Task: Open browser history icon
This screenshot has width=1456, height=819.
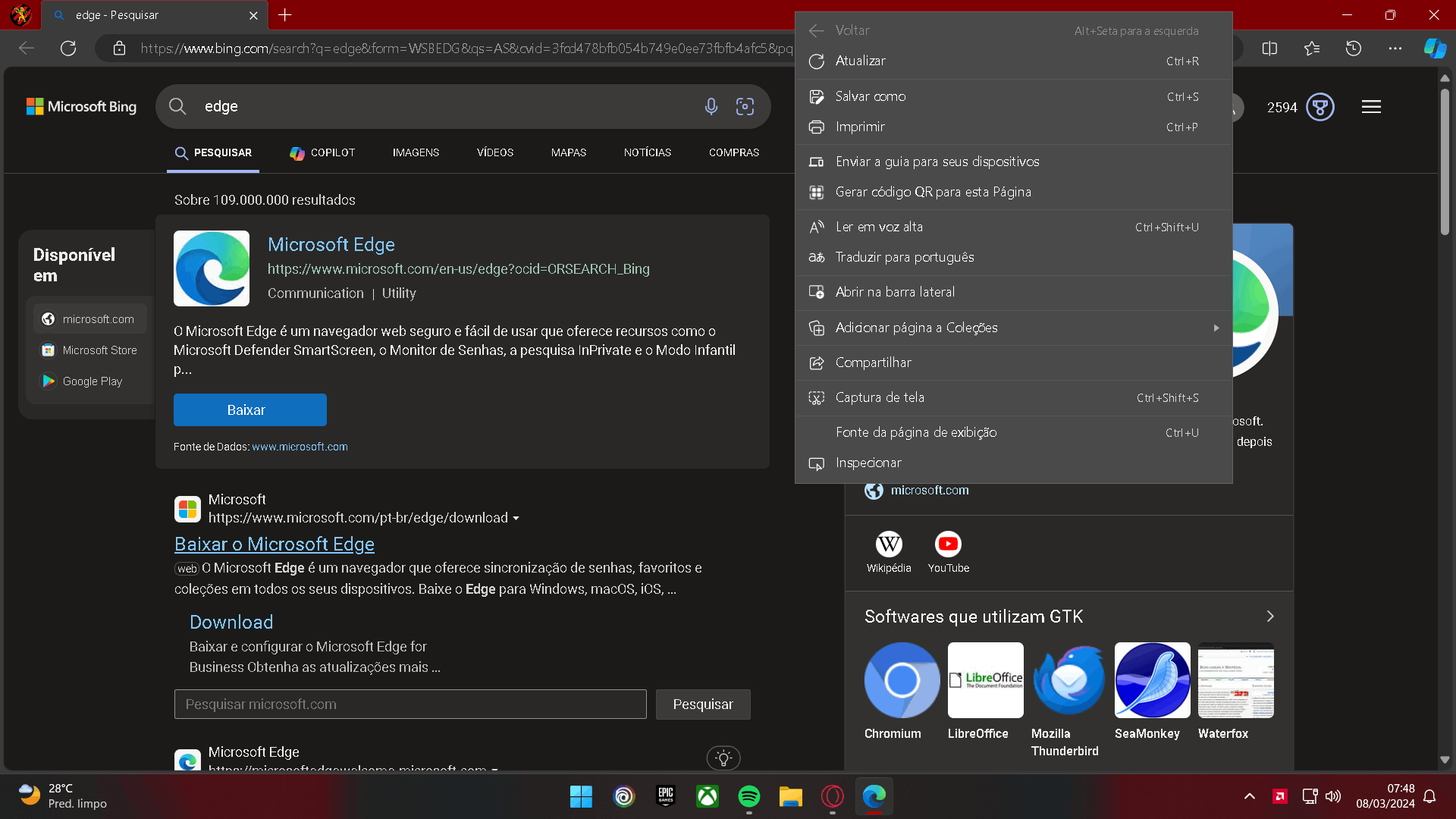Action: [x=1354, y=49]
